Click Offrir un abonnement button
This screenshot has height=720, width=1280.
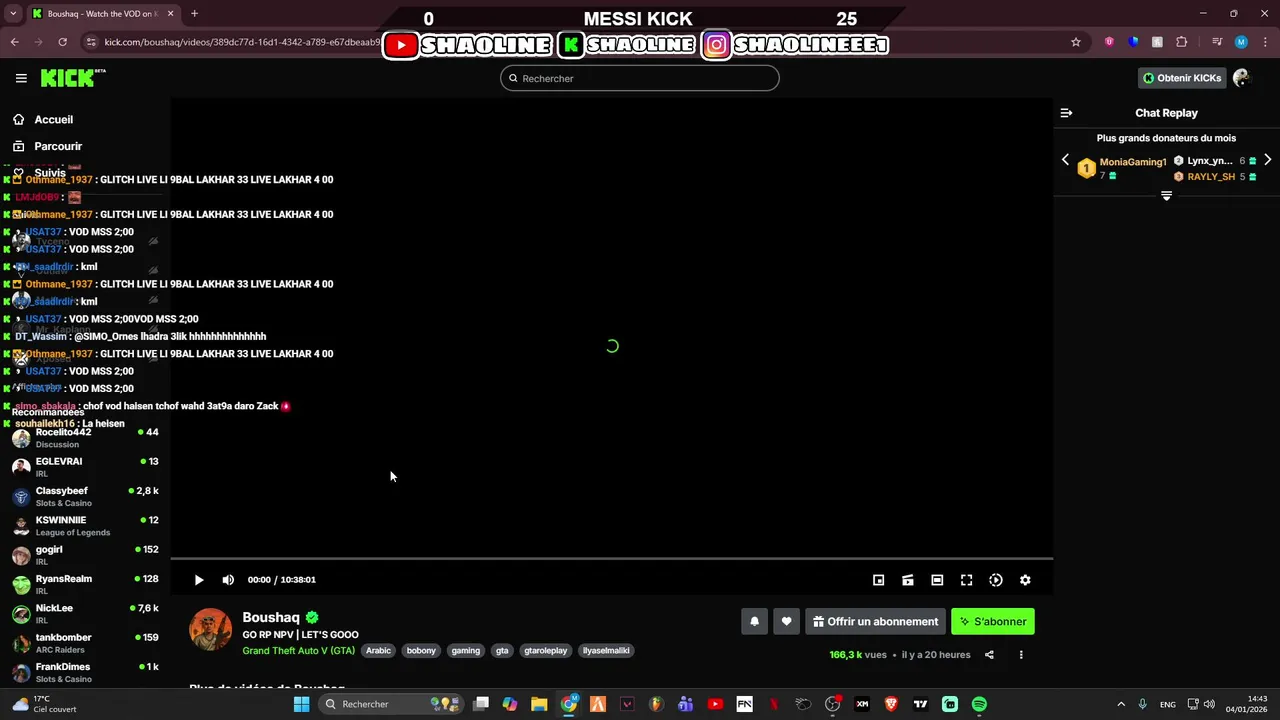(875, 622)
